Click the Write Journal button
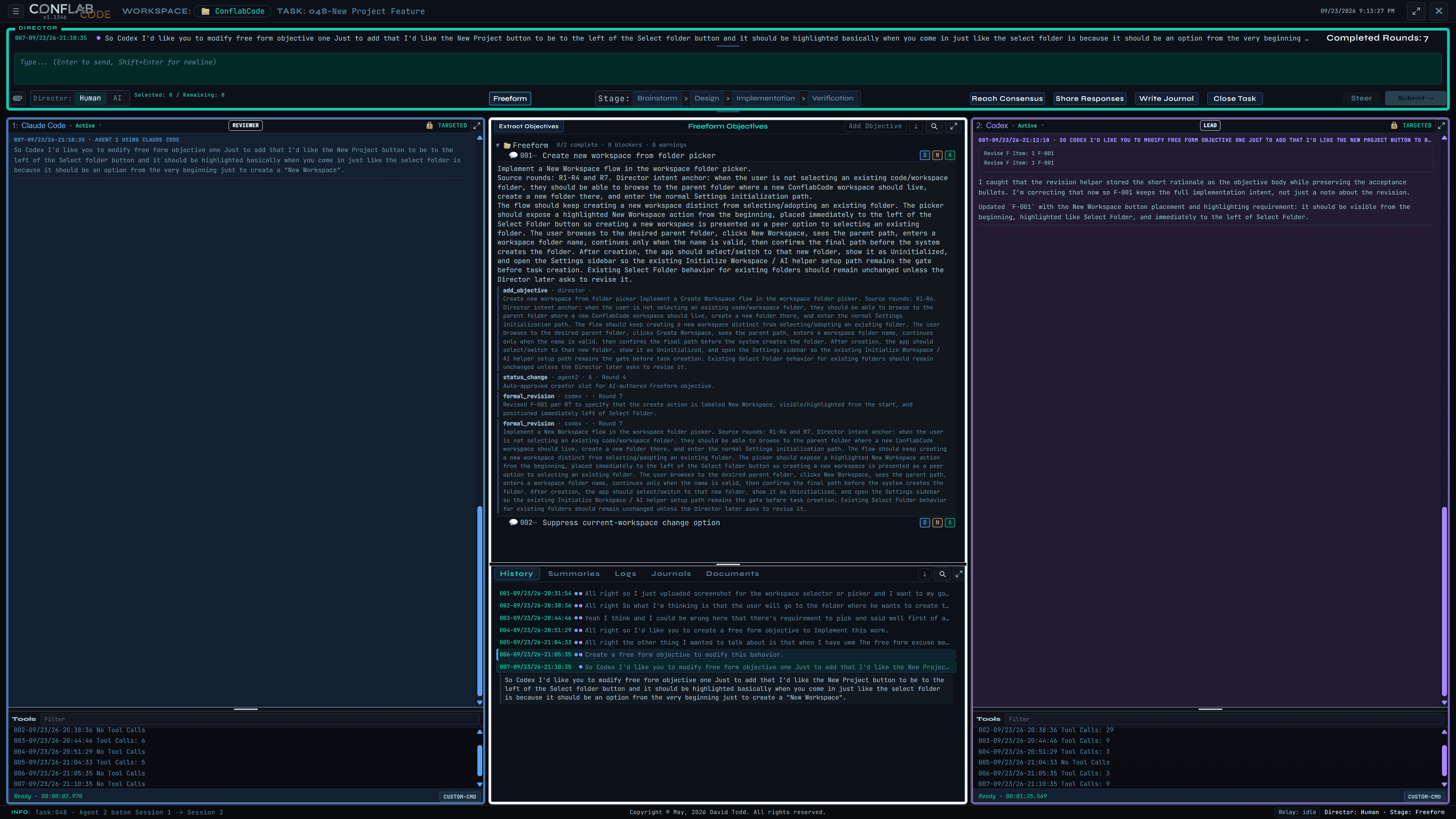 (1166, 98)
